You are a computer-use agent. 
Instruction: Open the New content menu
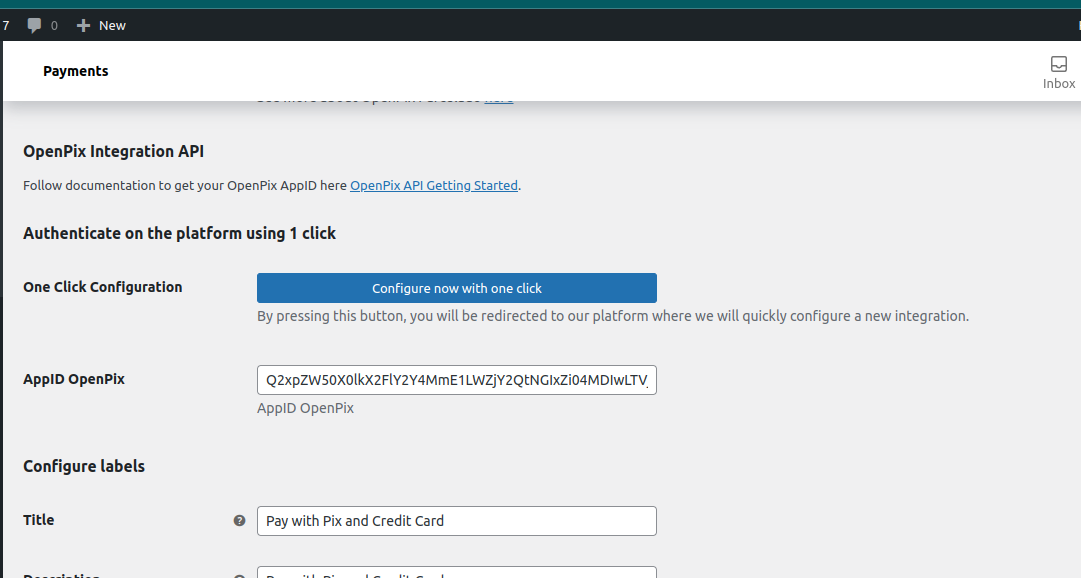pos(100,25)
